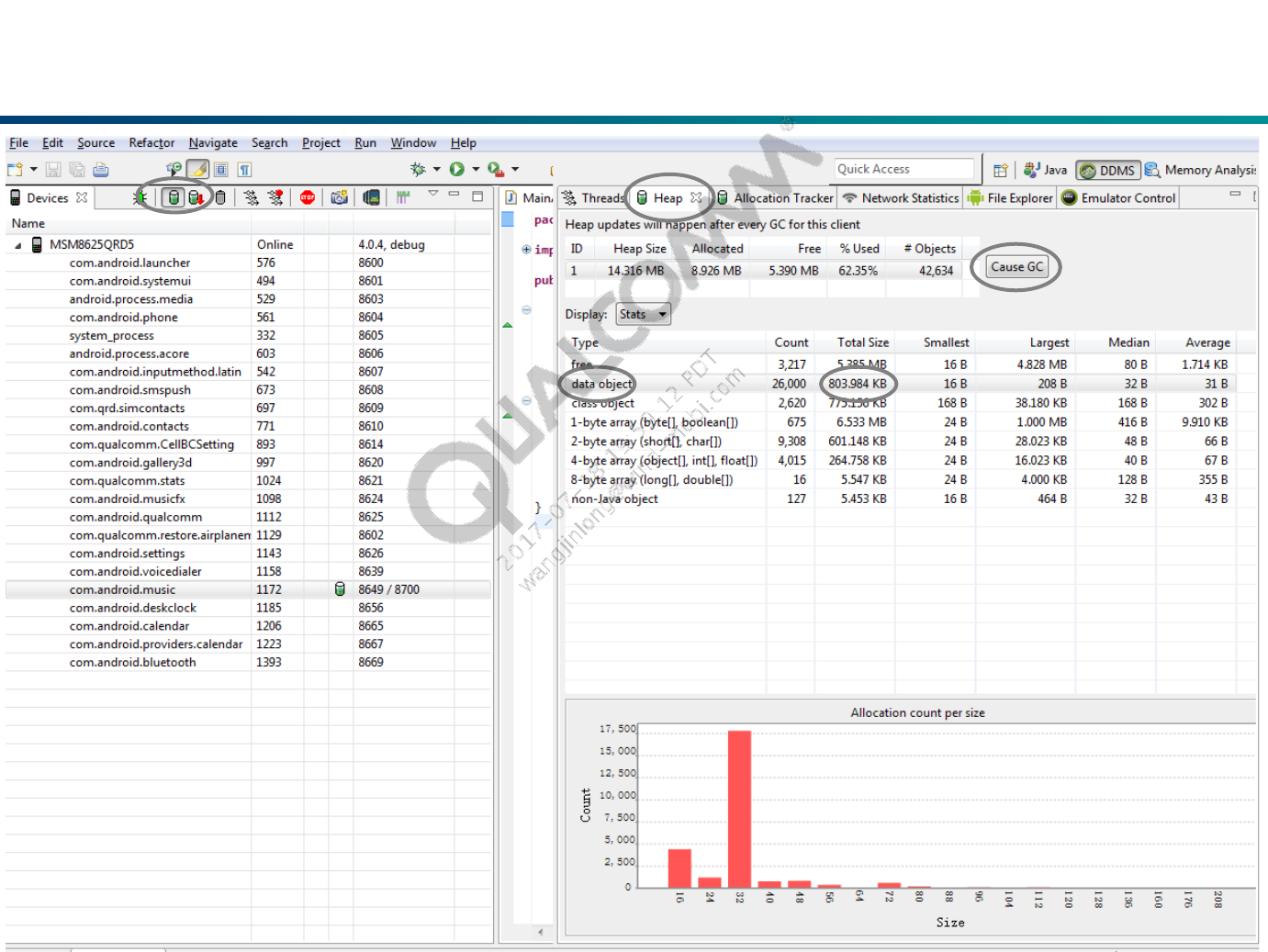Image resolution: width=1268 pixels, height=952 pixels.
Task: Open the Navigate menu
Action: click(x=213, y=143)
